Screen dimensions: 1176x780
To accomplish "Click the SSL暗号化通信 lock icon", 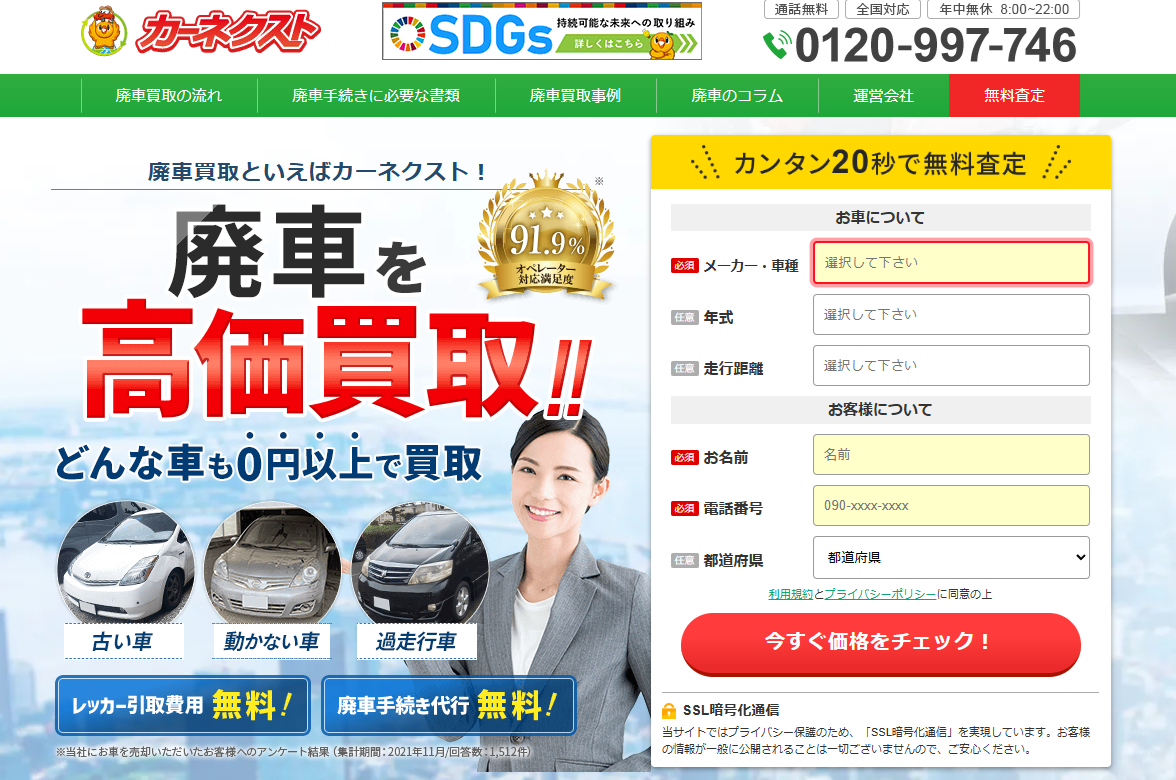I will click(x=669, y=710).
